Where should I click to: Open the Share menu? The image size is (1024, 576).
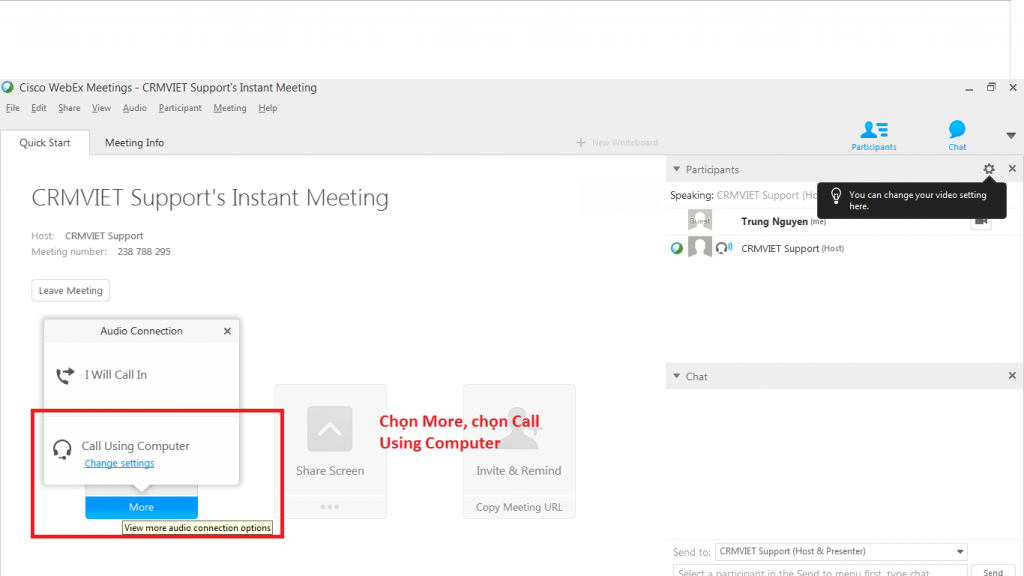69,108
